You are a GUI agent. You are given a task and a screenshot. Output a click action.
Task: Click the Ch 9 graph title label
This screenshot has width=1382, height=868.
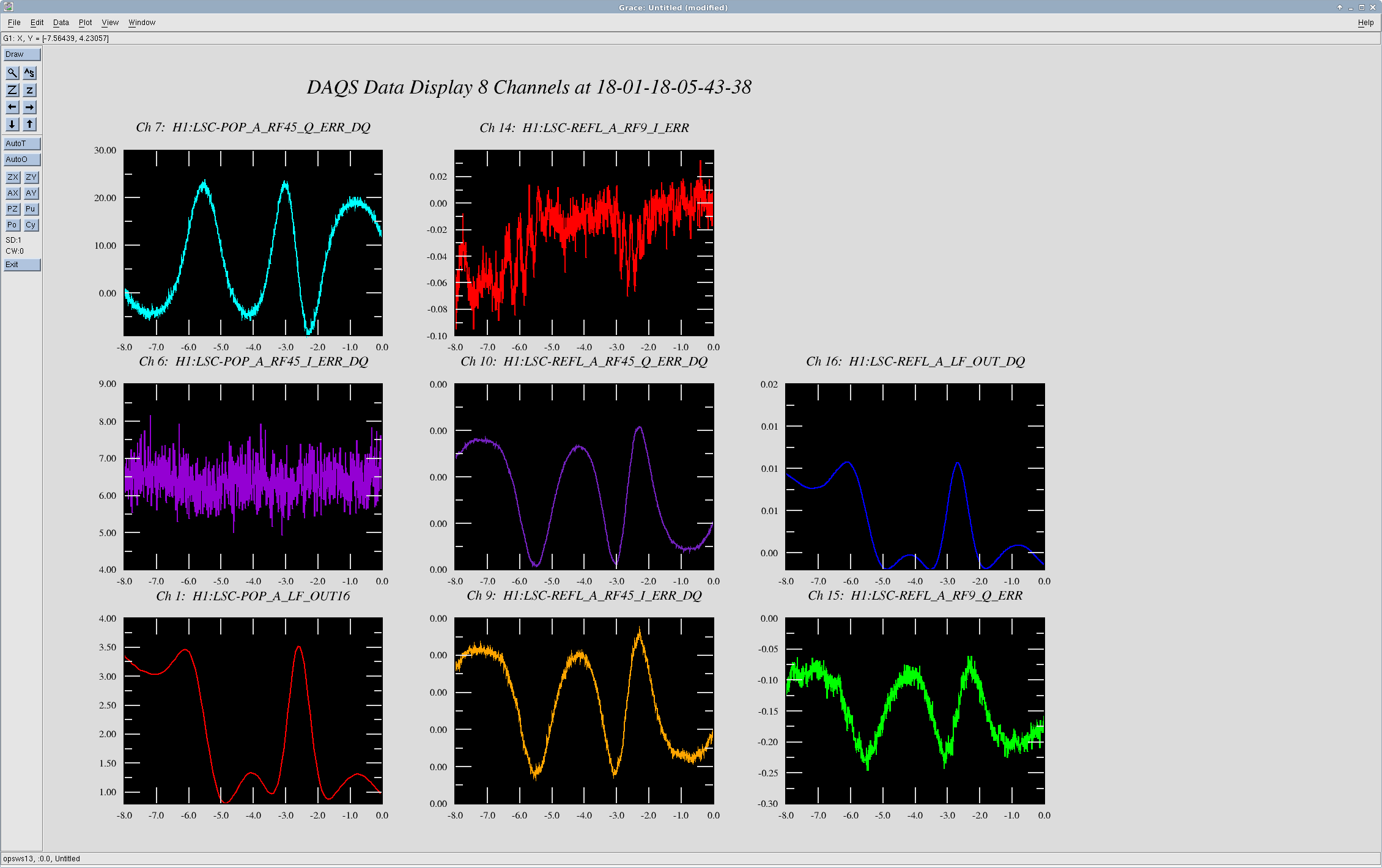(584, 596)
